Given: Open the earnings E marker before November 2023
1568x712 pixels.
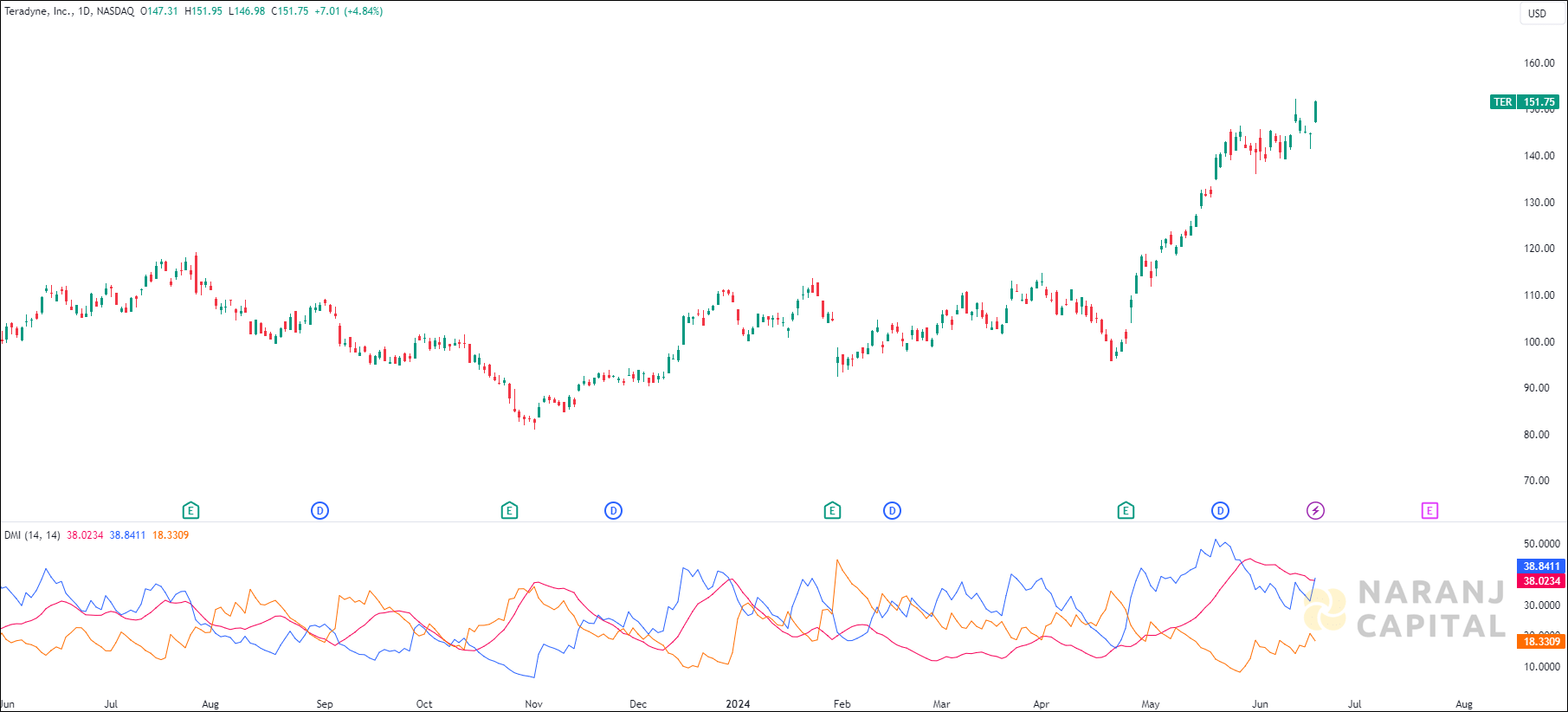Looking at the screenshot, I should click(509, 511).
